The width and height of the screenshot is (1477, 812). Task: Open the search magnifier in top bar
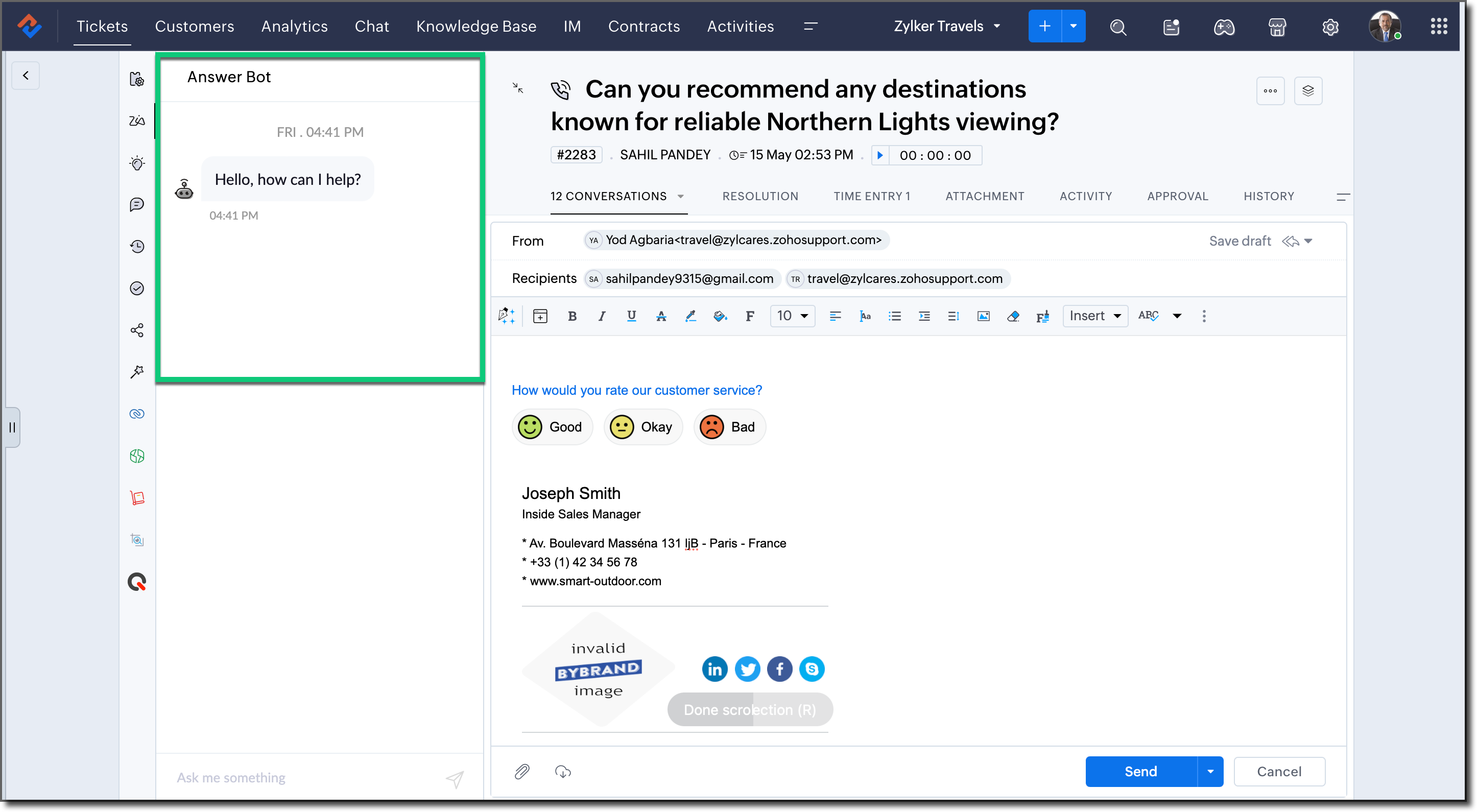1117,27
